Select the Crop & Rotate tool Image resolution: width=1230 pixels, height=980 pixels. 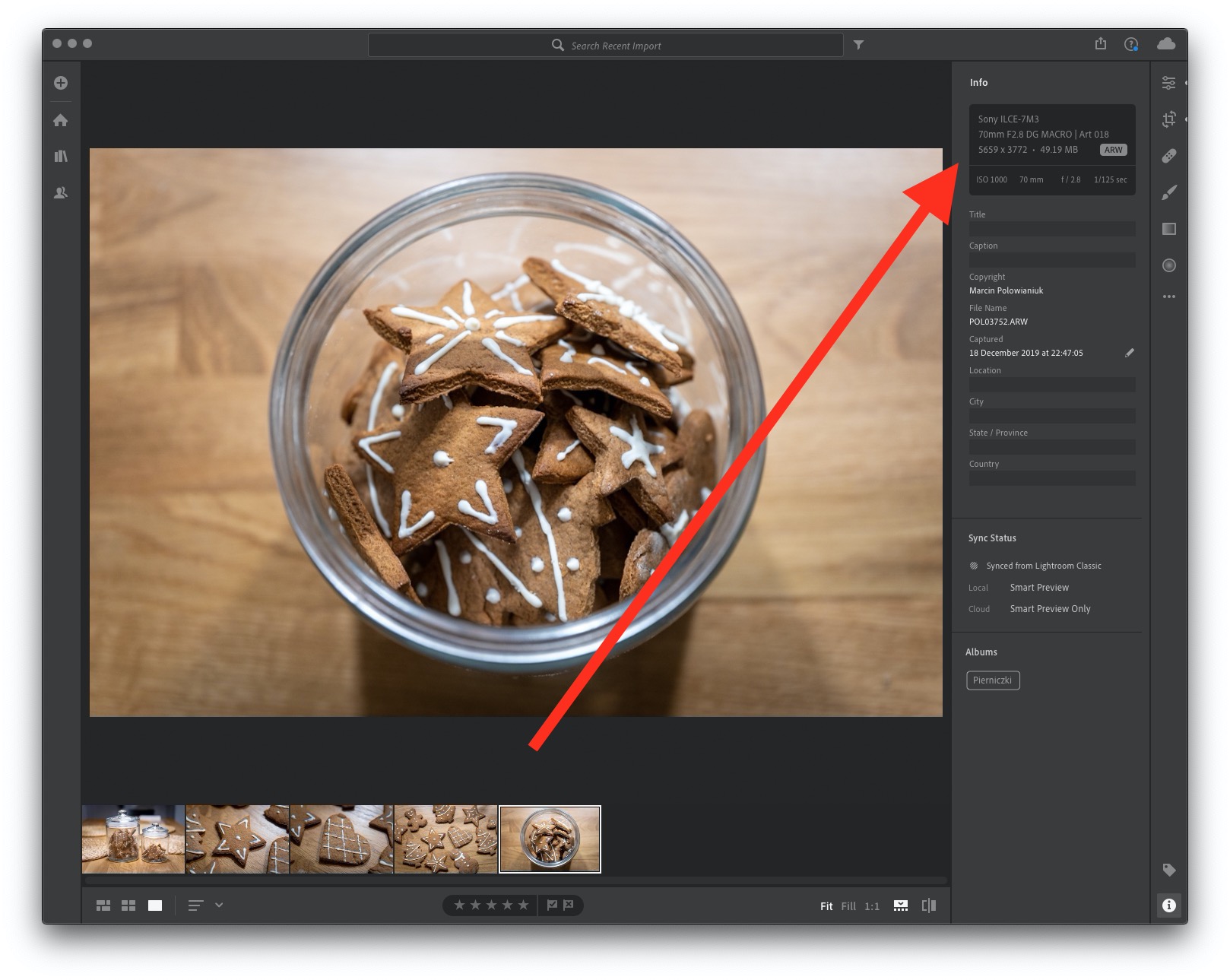click(1169, 119)
